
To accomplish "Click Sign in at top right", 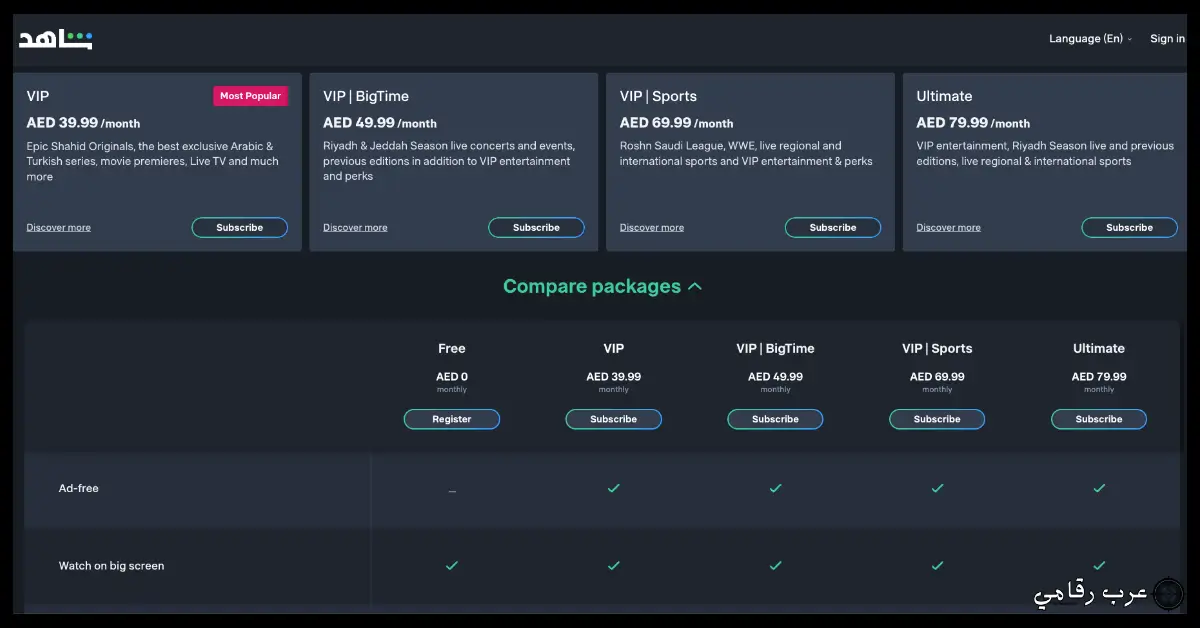I will coord(1167,39).
